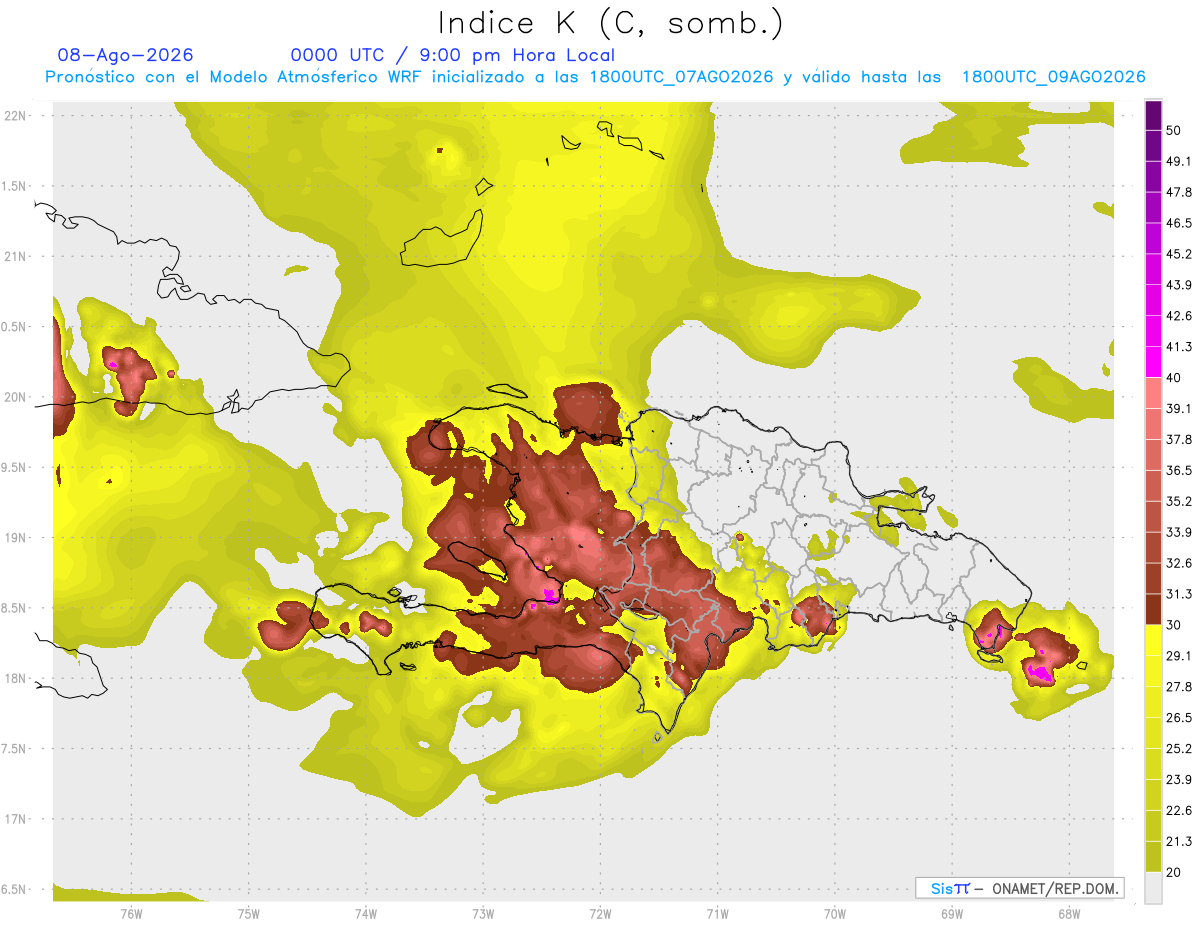Viewport: 1200px width, 927px height.
Task: Choose the salmon swatch between 39.1 and 40
Action: coord(1153,393)
